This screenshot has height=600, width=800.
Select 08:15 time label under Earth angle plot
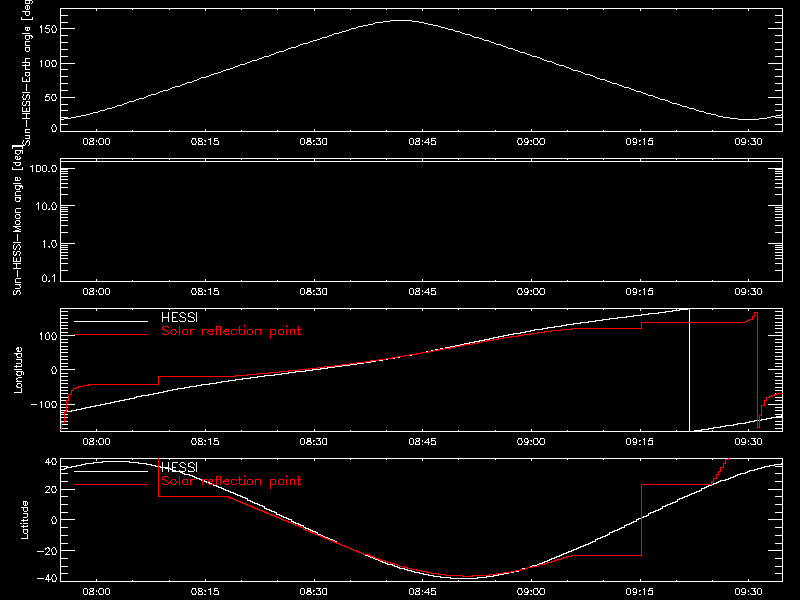coord(205,141)
